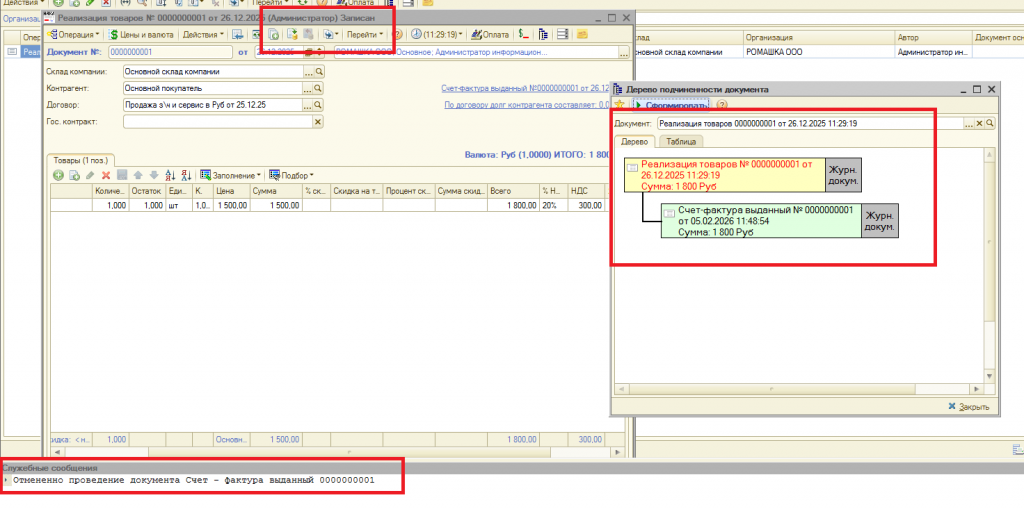Open the Действия menu in document toolbar

(x=202, y=34)
